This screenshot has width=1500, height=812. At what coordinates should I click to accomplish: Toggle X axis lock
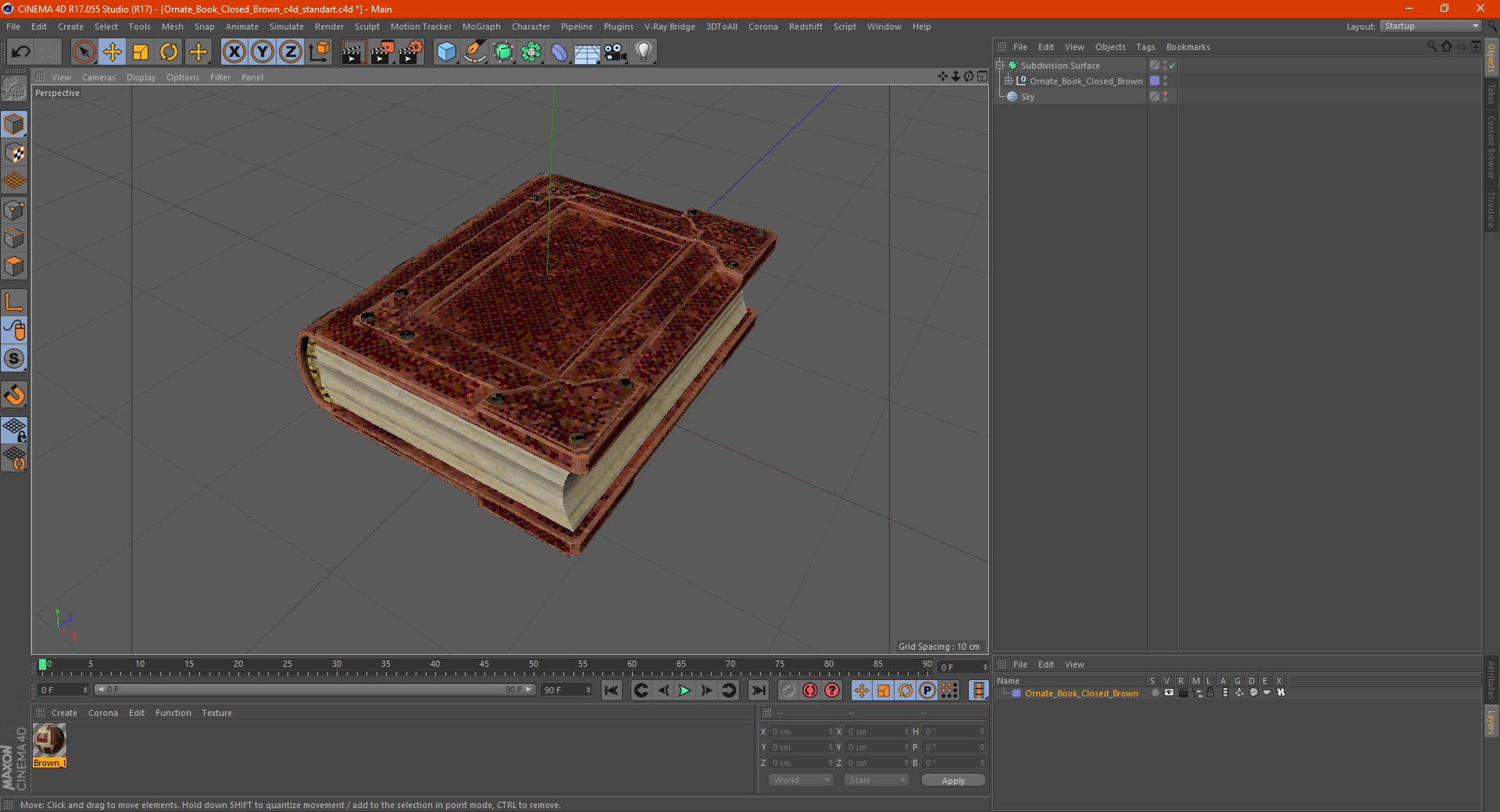click(234, 52)
